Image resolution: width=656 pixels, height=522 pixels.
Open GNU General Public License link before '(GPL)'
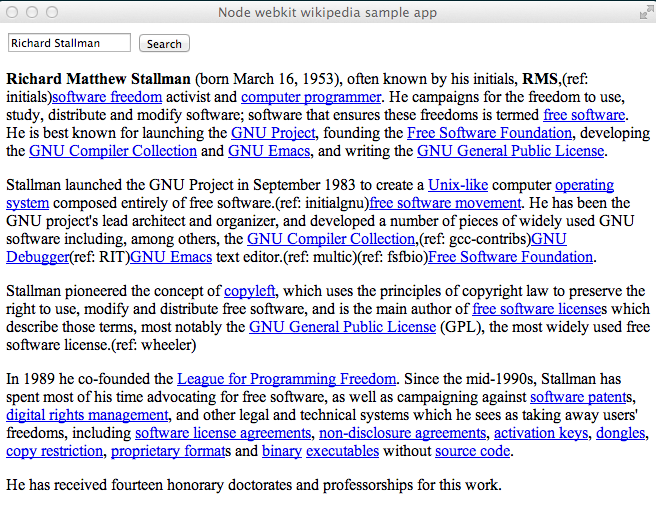[x=342, y=327]
